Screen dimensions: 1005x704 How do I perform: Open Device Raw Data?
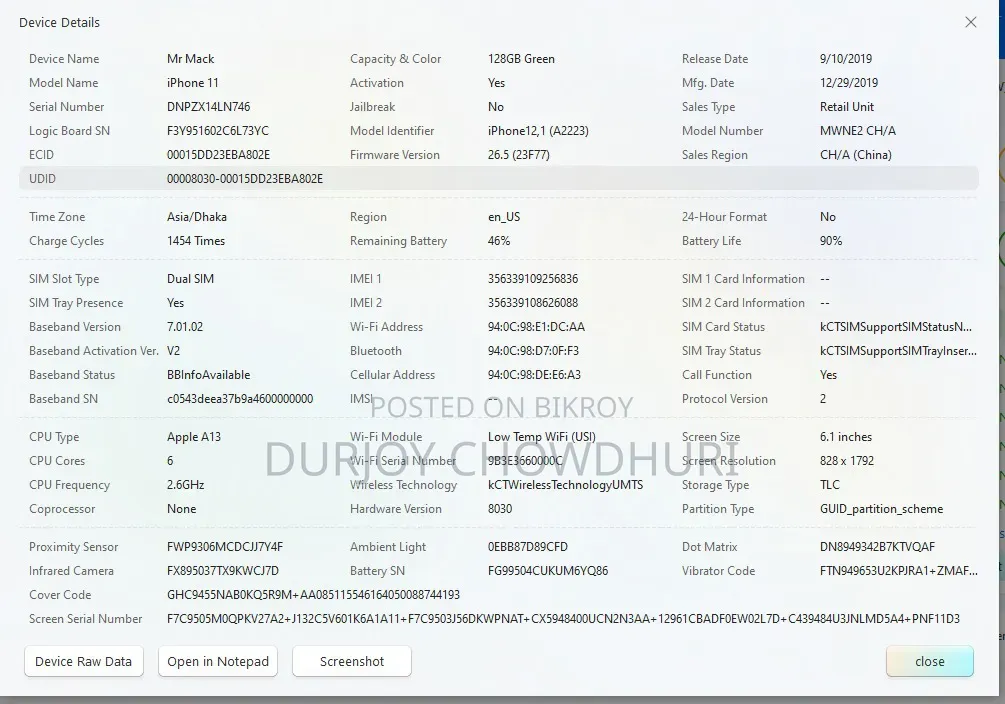tap(83, 661)
